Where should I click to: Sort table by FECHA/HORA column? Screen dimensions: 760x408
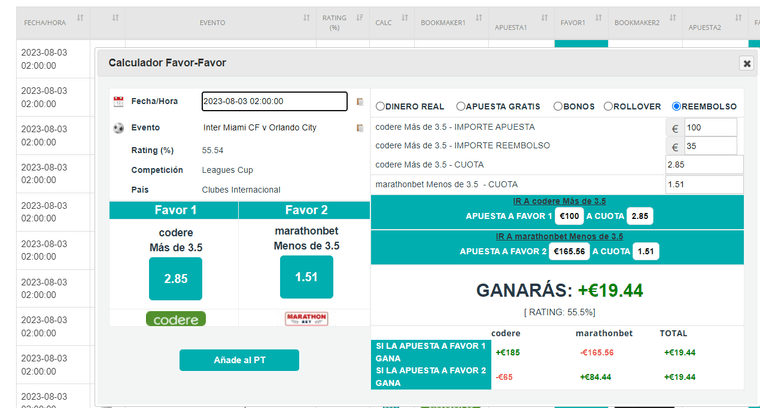point(80,18)
